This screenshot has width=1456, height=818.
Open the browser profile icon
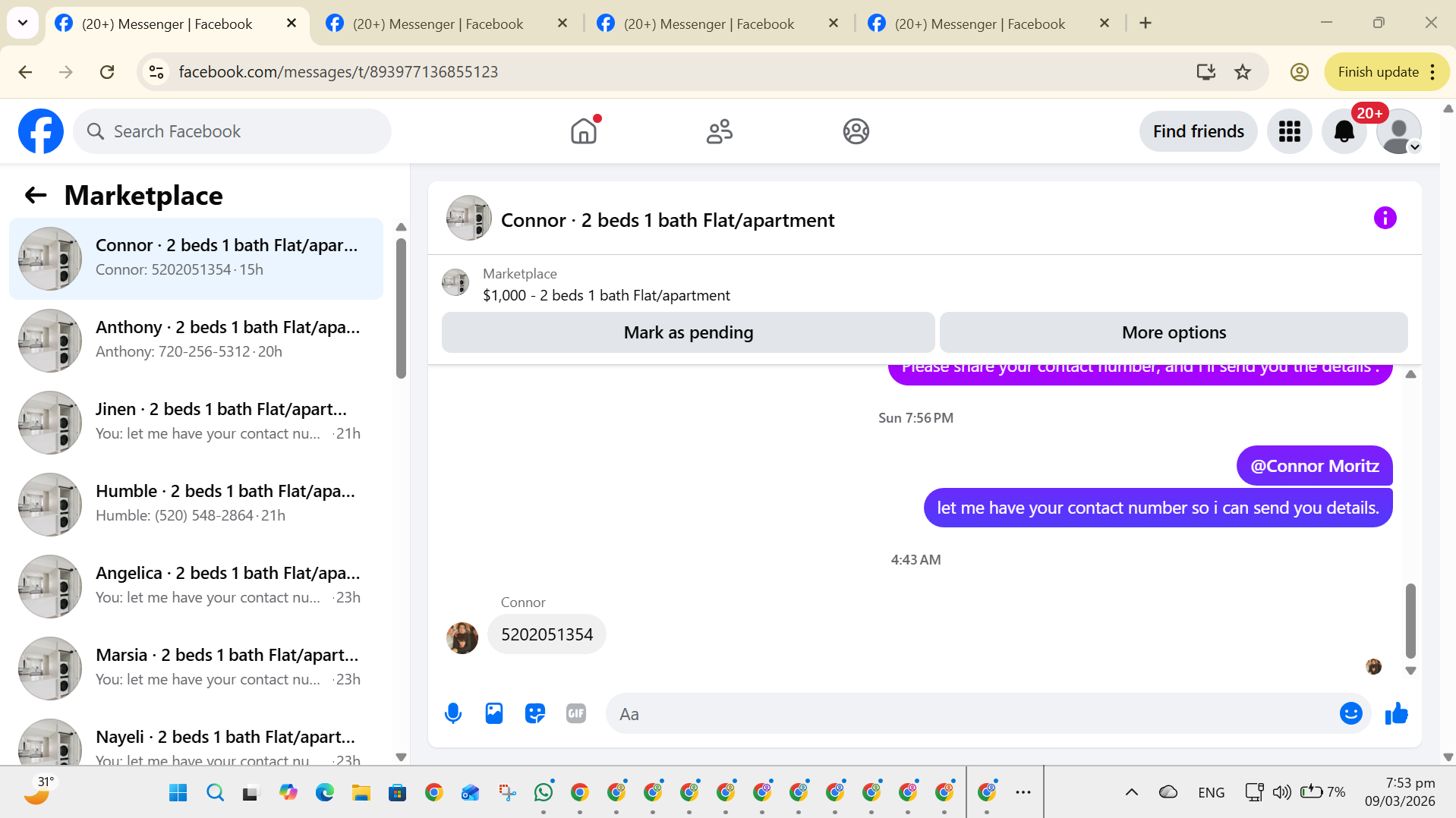click(1300, 72)
